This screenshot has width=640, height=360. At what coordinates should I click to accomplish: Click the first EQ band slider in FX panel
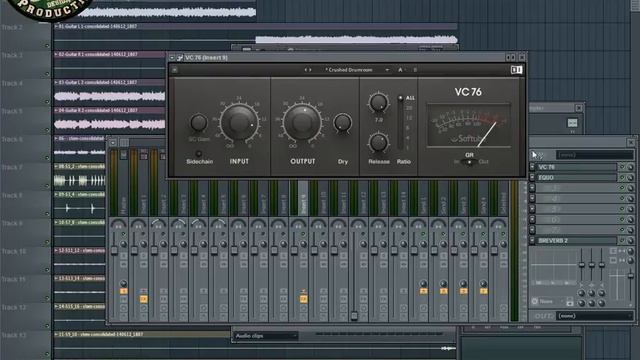582,265
